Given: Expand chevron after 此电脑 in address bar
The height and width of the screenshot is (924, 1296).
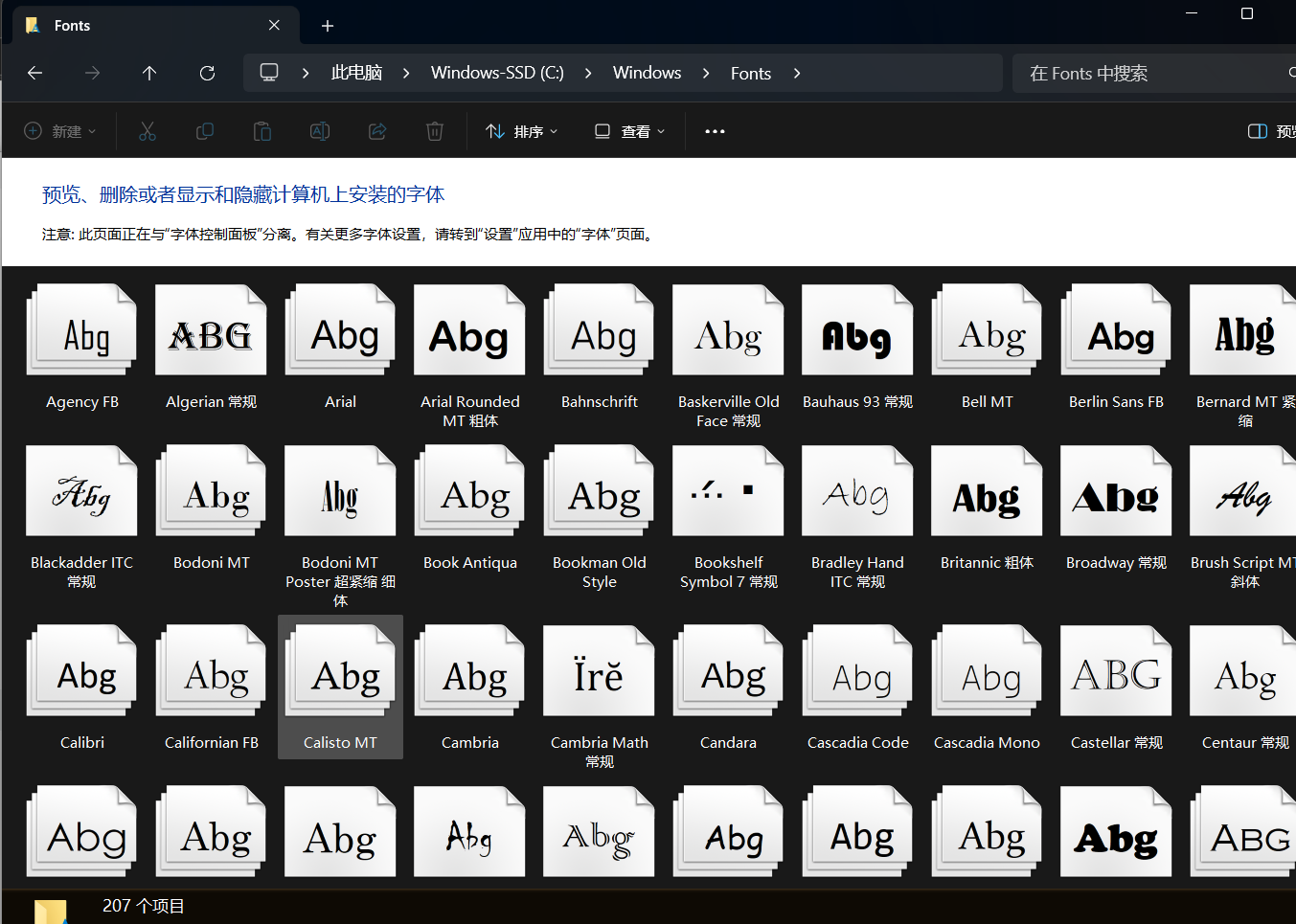Looking at the screenshot, I should (x=406, y=73).
